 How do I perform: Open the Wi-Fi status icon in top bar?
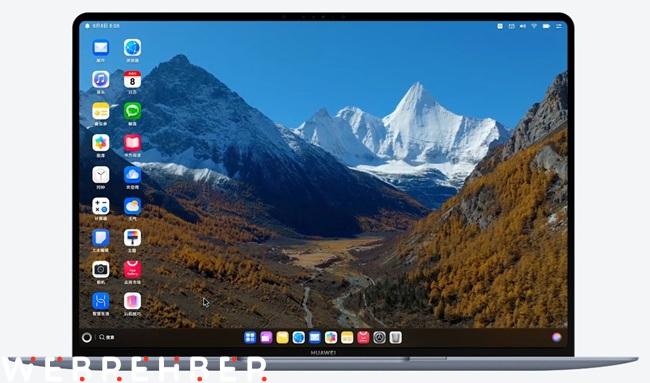click(534, 26)
